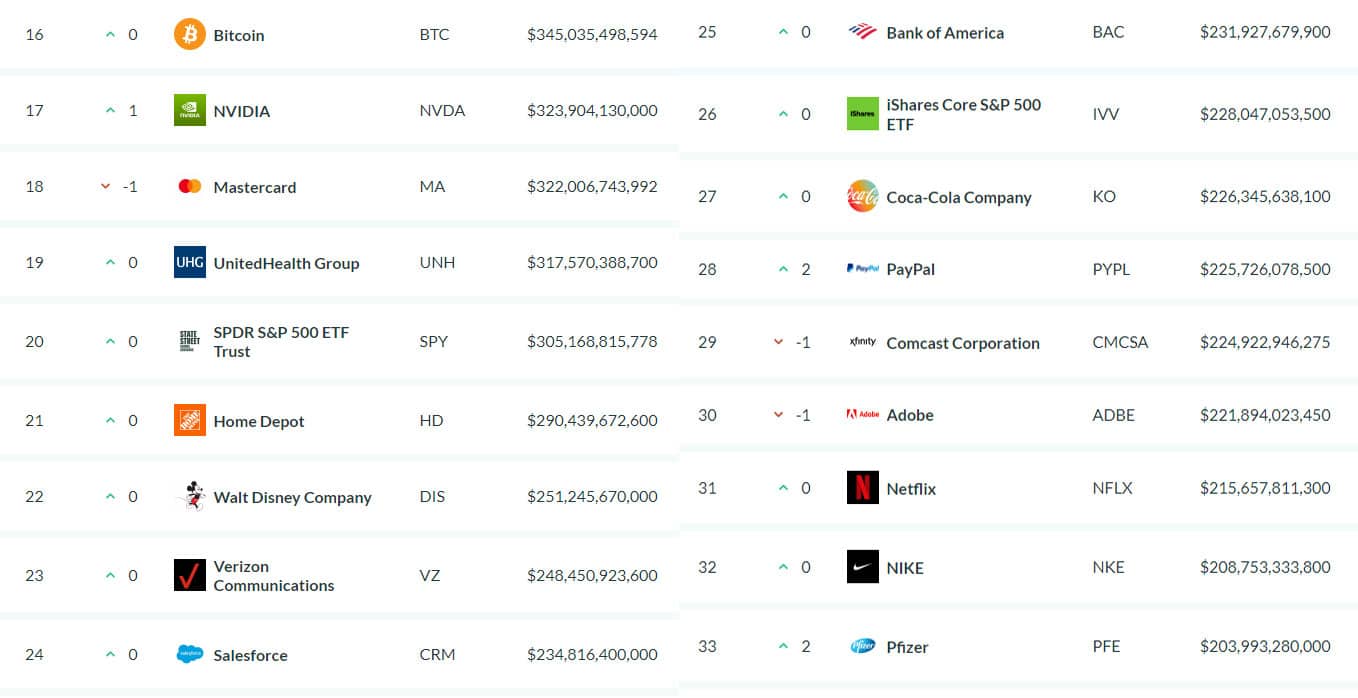This screenshot has width=1358, height=698.
Task: Click rank number 31 of the Netflix row
Action: point(707,488)
